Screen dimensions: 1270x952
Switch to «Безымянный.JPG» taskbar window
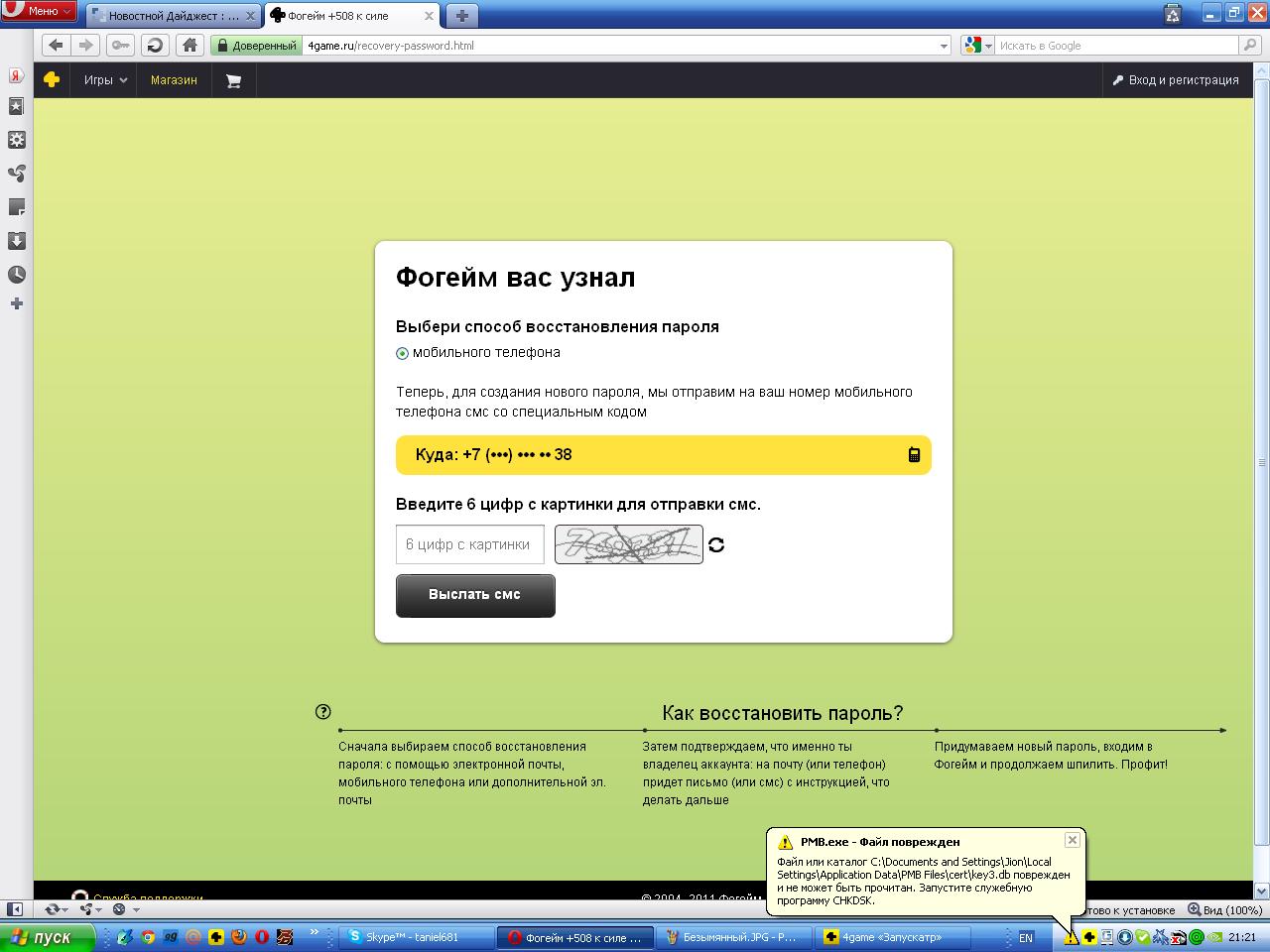(x=735, y=937)
